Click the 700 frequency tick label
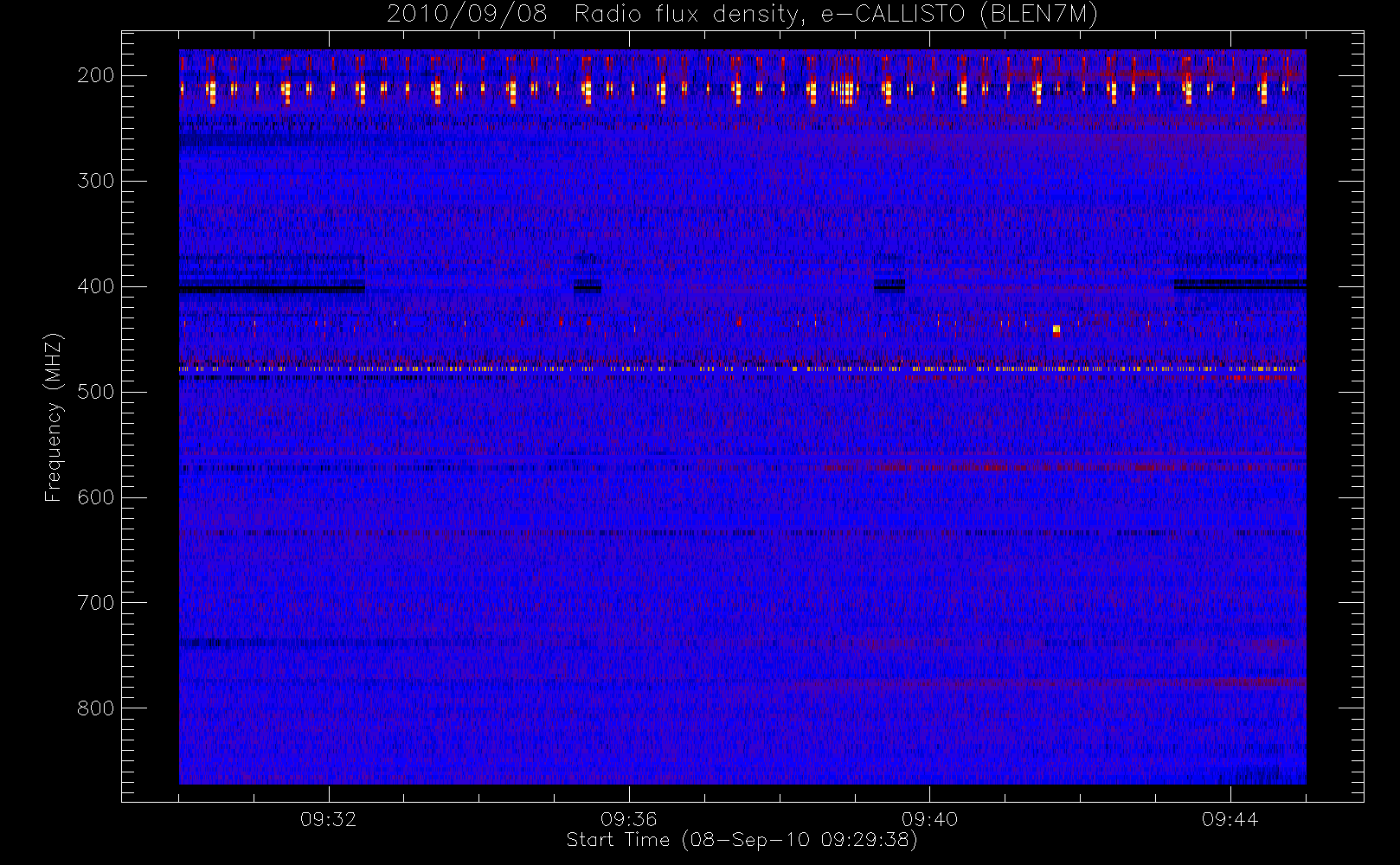Screen dimensions: 1400x865 [x=96, y=603]
